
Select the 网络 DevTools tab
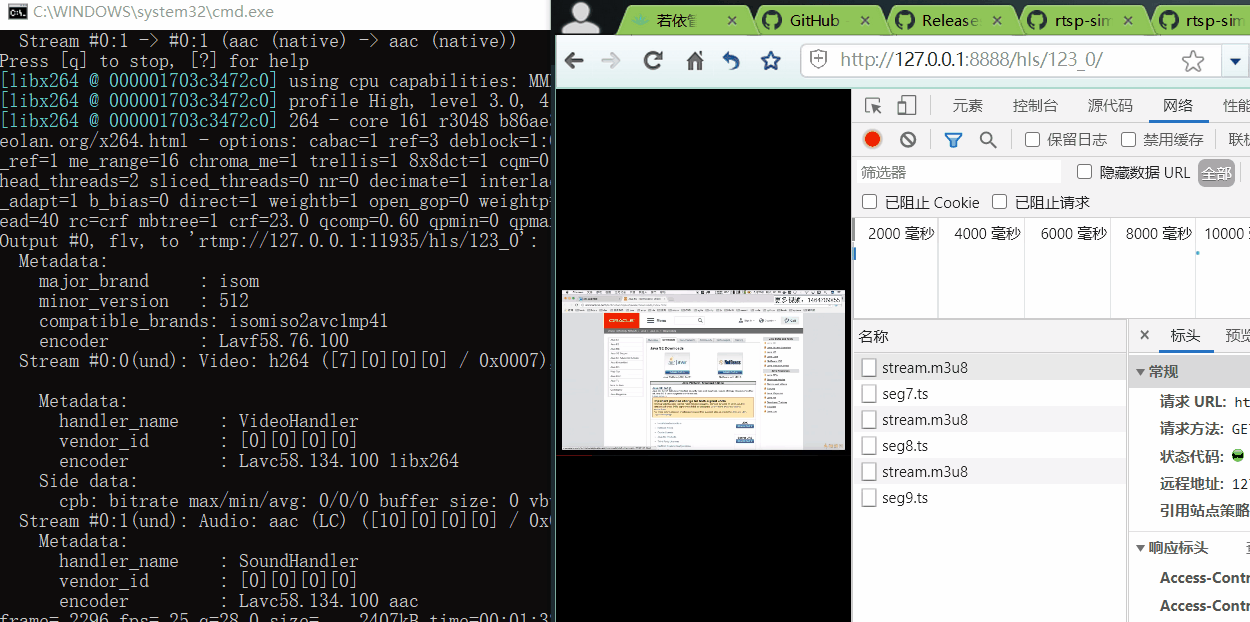tap(1178, 106)
